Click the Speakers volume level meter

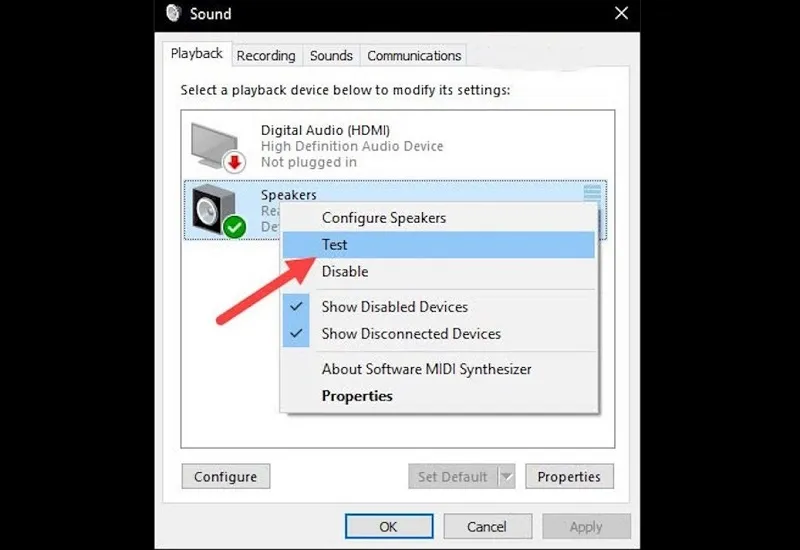pyautogui.click(x=592, y=193)
